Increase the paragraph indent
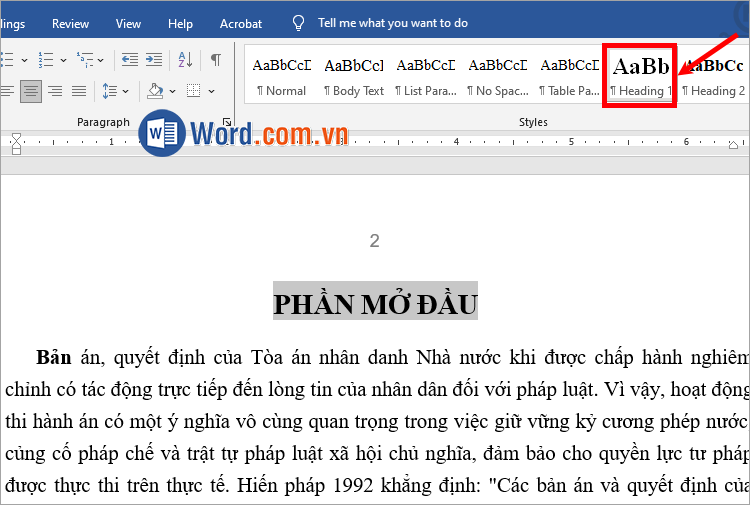The width and height of the screenshot is (750, 505). coord(154,60)
